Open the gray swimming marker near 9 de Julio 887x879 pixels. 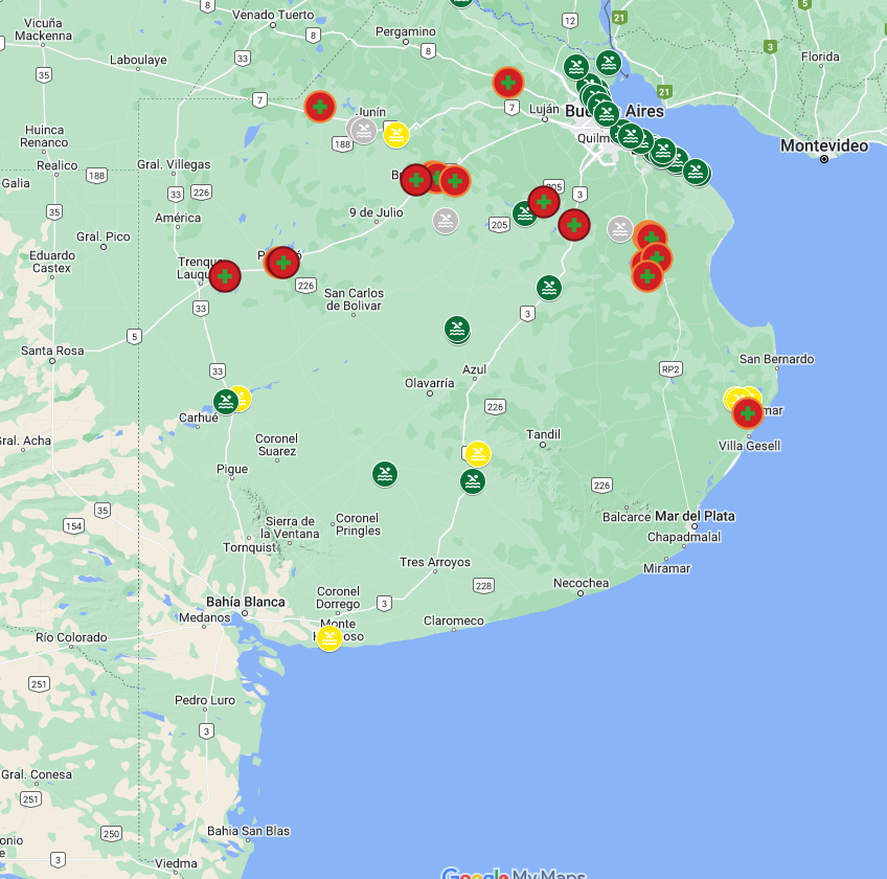pyautogui.click(x=443, y=220)
